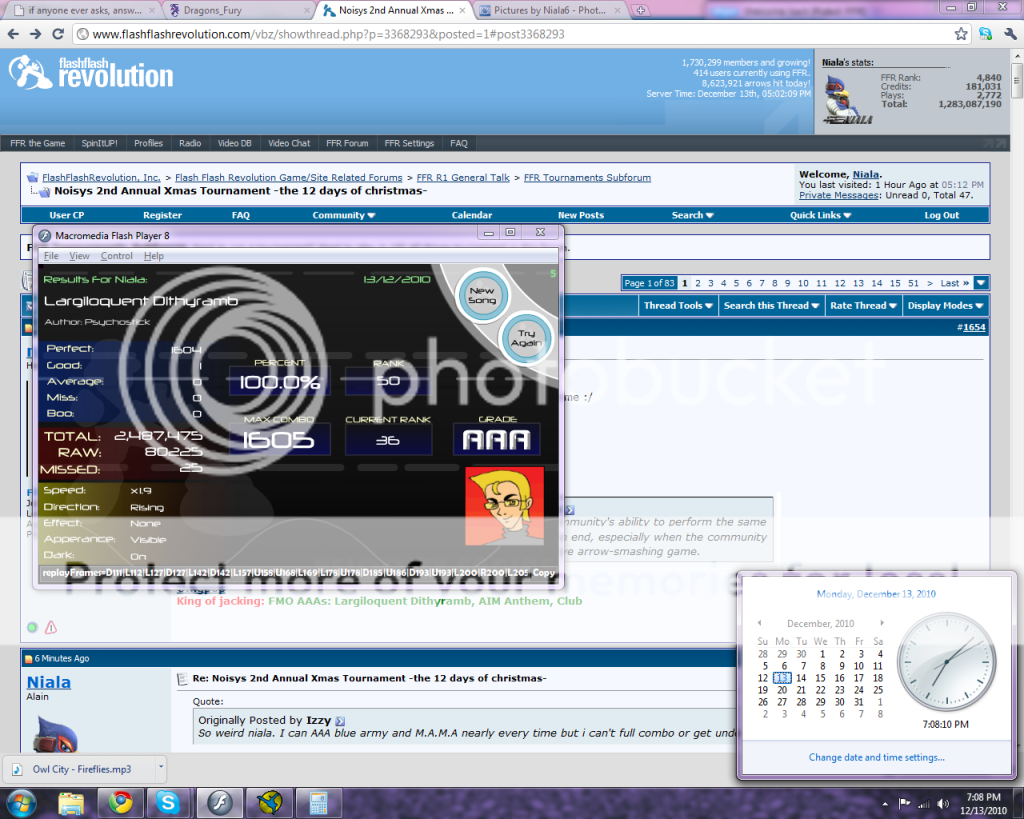Expand the Thread Tools dropdown
Viewport: 1024px width, 819px height.
678,306
